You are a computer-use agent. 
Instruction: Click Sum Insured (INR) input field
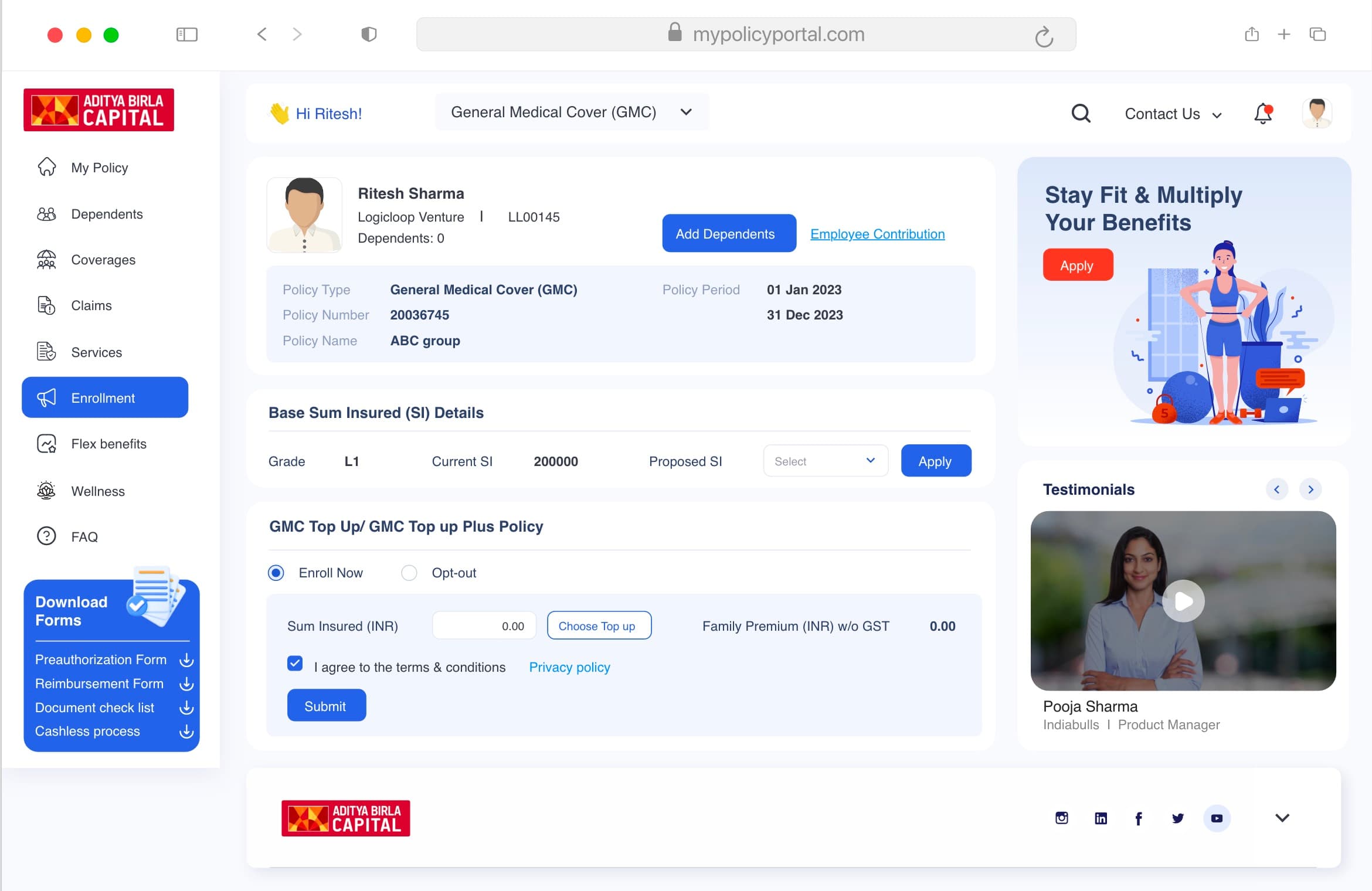[484, 625]
